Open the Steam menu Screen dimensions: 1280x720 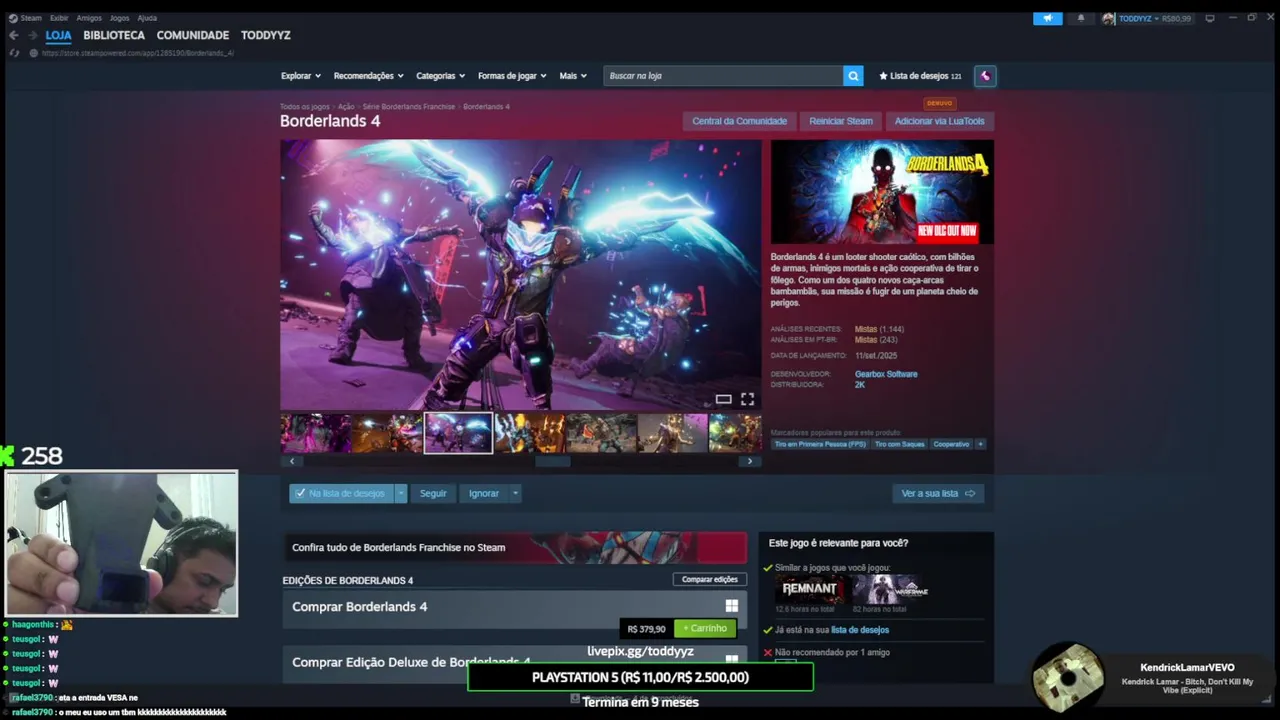click(x=31, y=18)
